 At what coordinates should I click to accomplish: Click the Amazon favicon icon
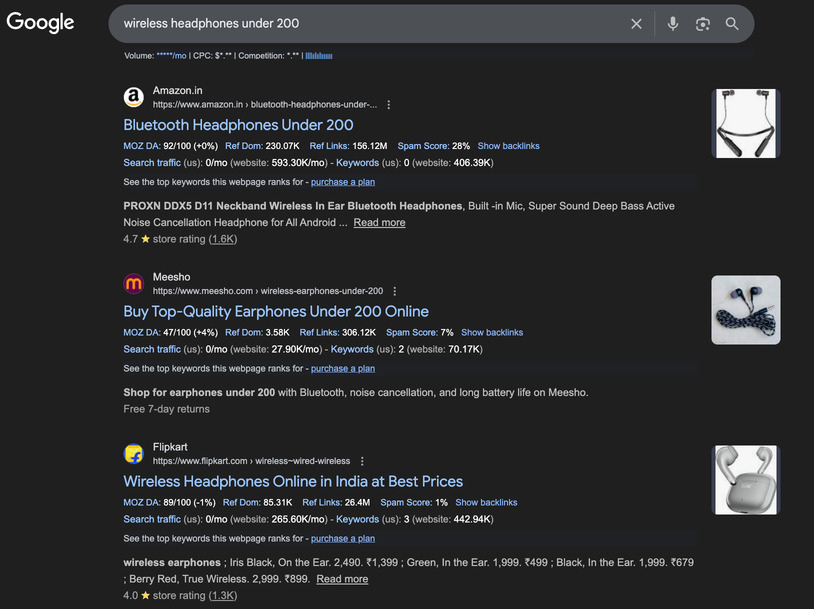click(133, 97)
